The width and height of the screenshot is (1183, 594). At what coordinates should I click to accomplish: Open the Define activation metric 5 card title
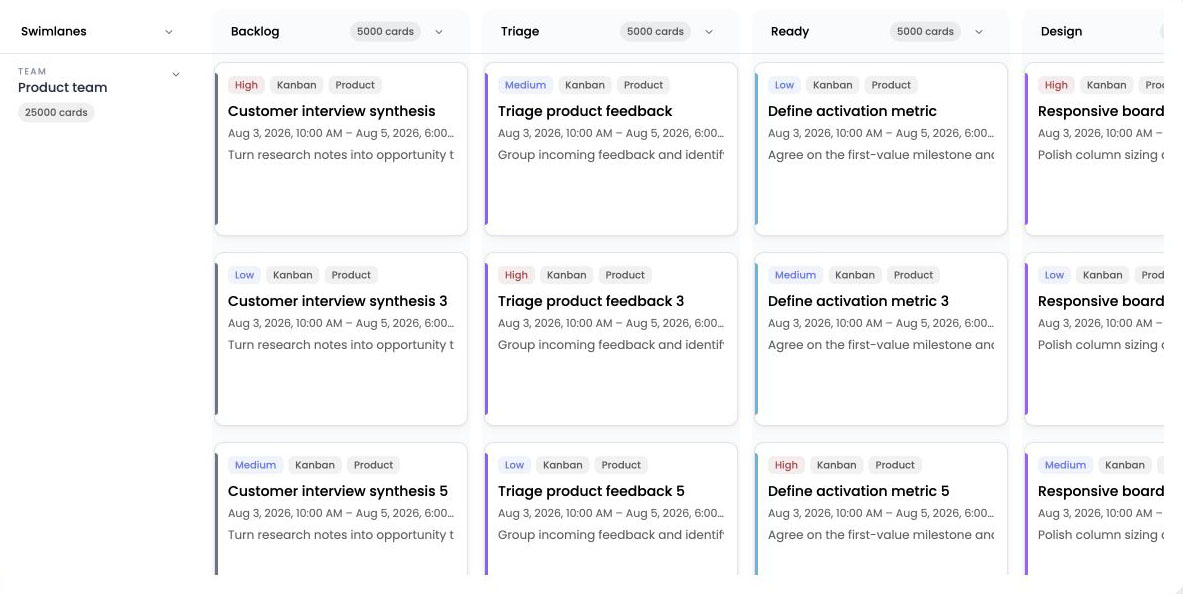coord(859,491)
